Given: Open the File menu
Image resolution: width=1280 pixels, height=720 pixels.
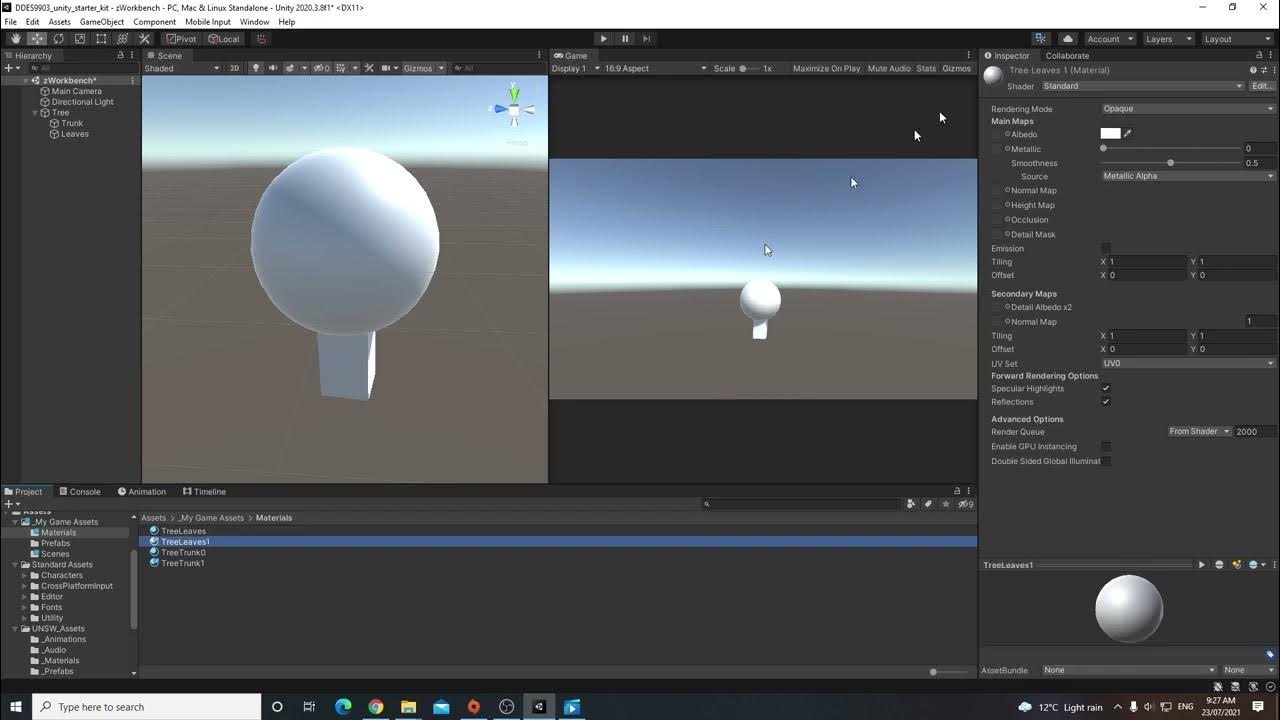Looking at the screenshot, I should point(11,22).
